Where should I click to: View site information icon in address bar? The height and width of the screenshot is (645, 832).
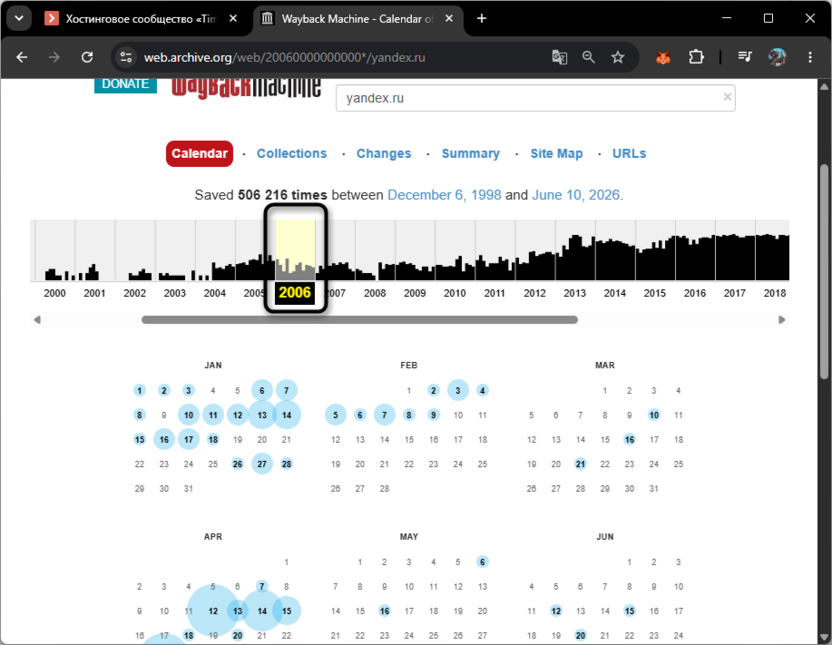click(x=126, y=57)
